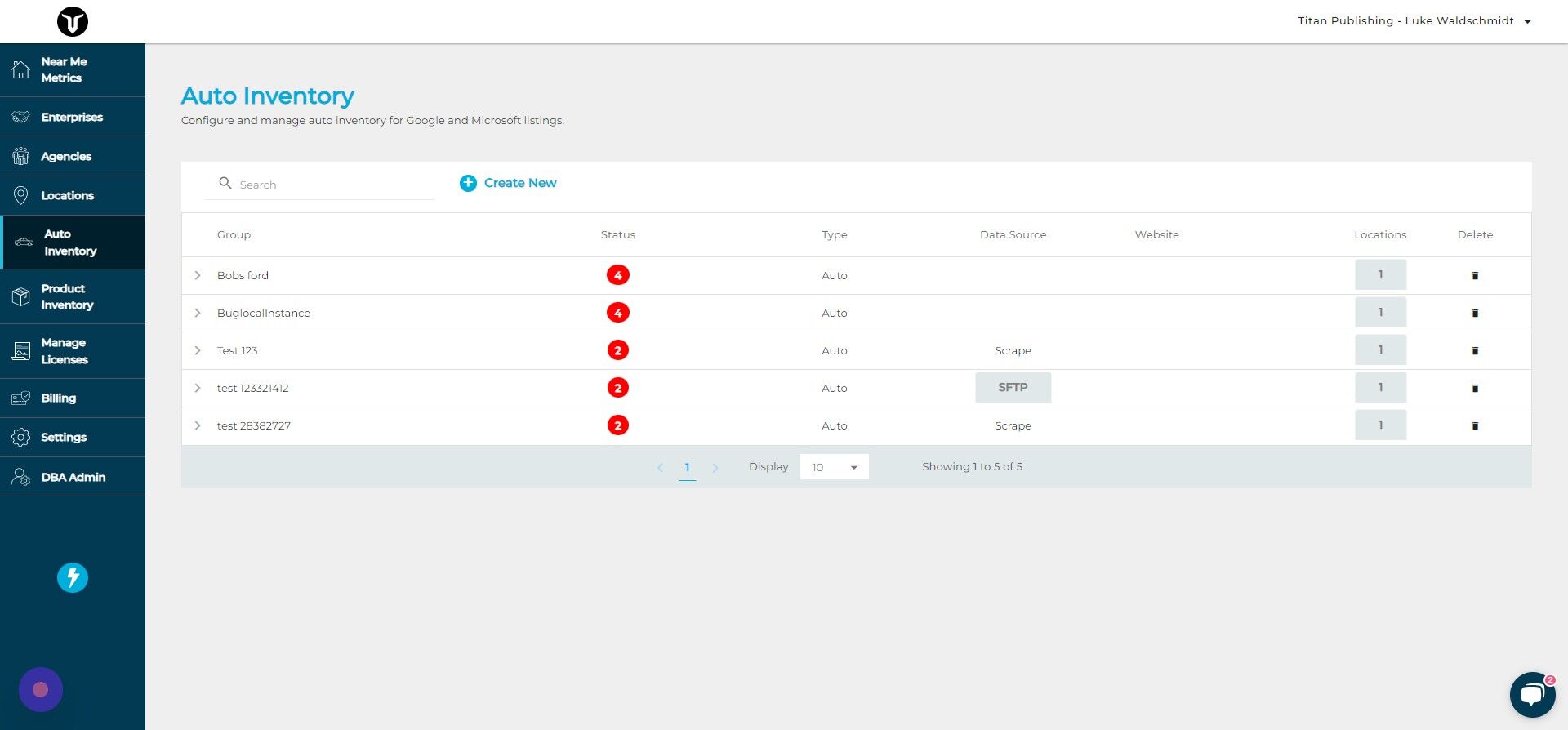
Task: Click the Locations pin icon
Action: (20, 195)
